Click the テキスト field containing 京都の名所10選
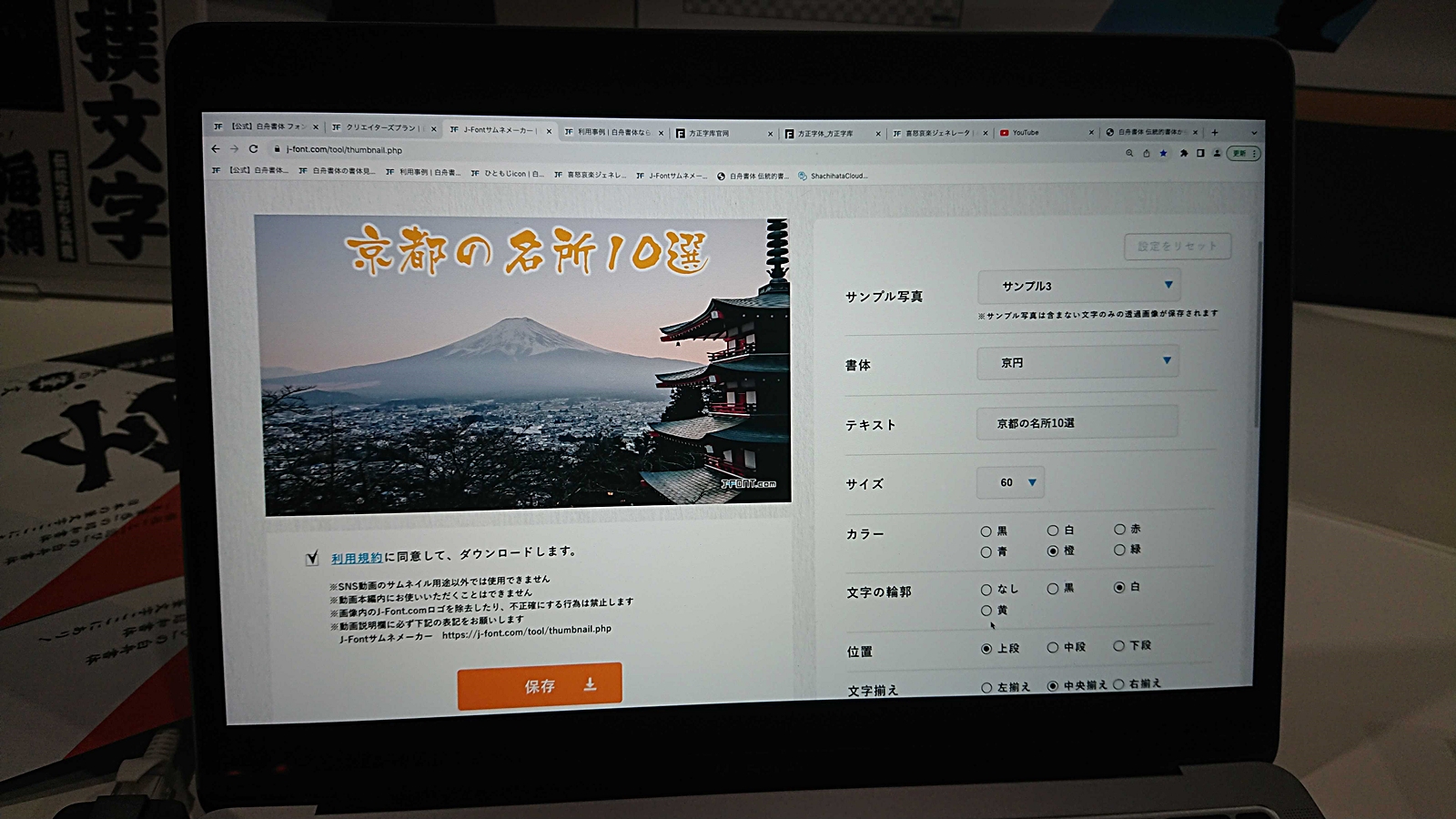Image resolution: width=1456 pixels, height=819 pixels. pyautogui.click(x=1076, y=422)
